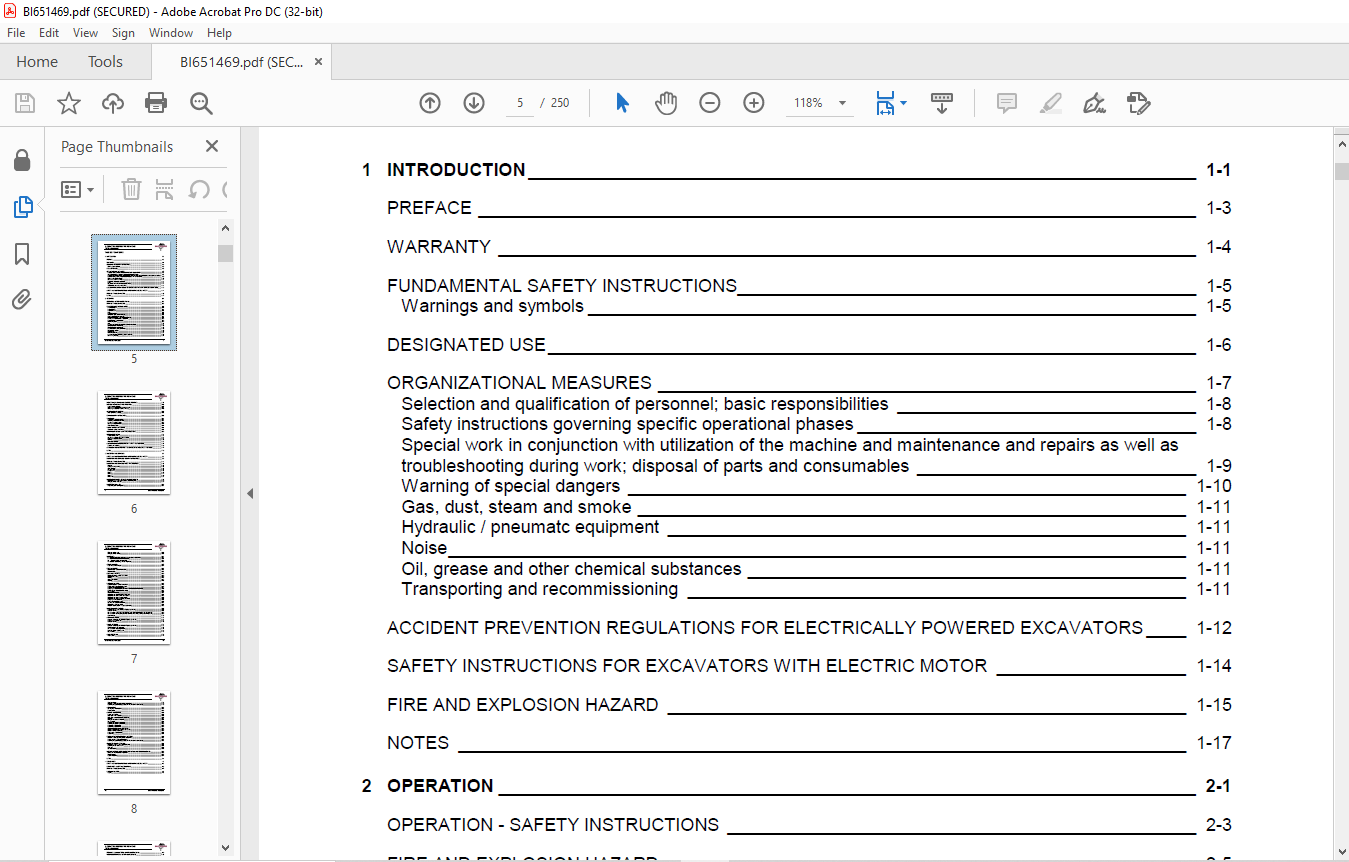Click the page number input field

(x=520, y=103)
